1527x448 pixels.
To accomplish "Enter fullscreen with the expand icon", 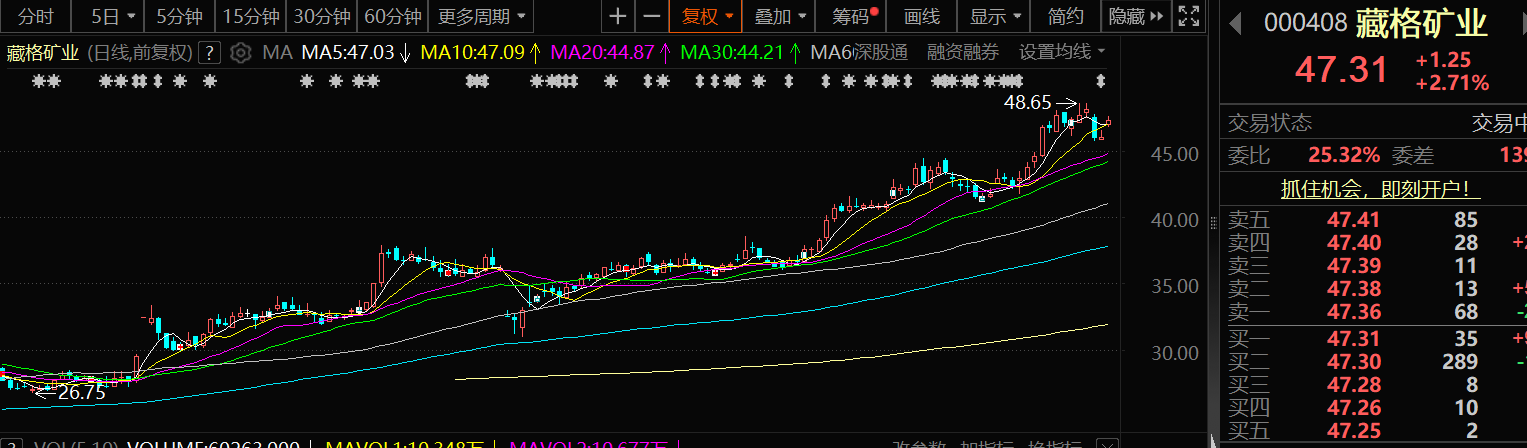I will click(x=1188, y=16).
